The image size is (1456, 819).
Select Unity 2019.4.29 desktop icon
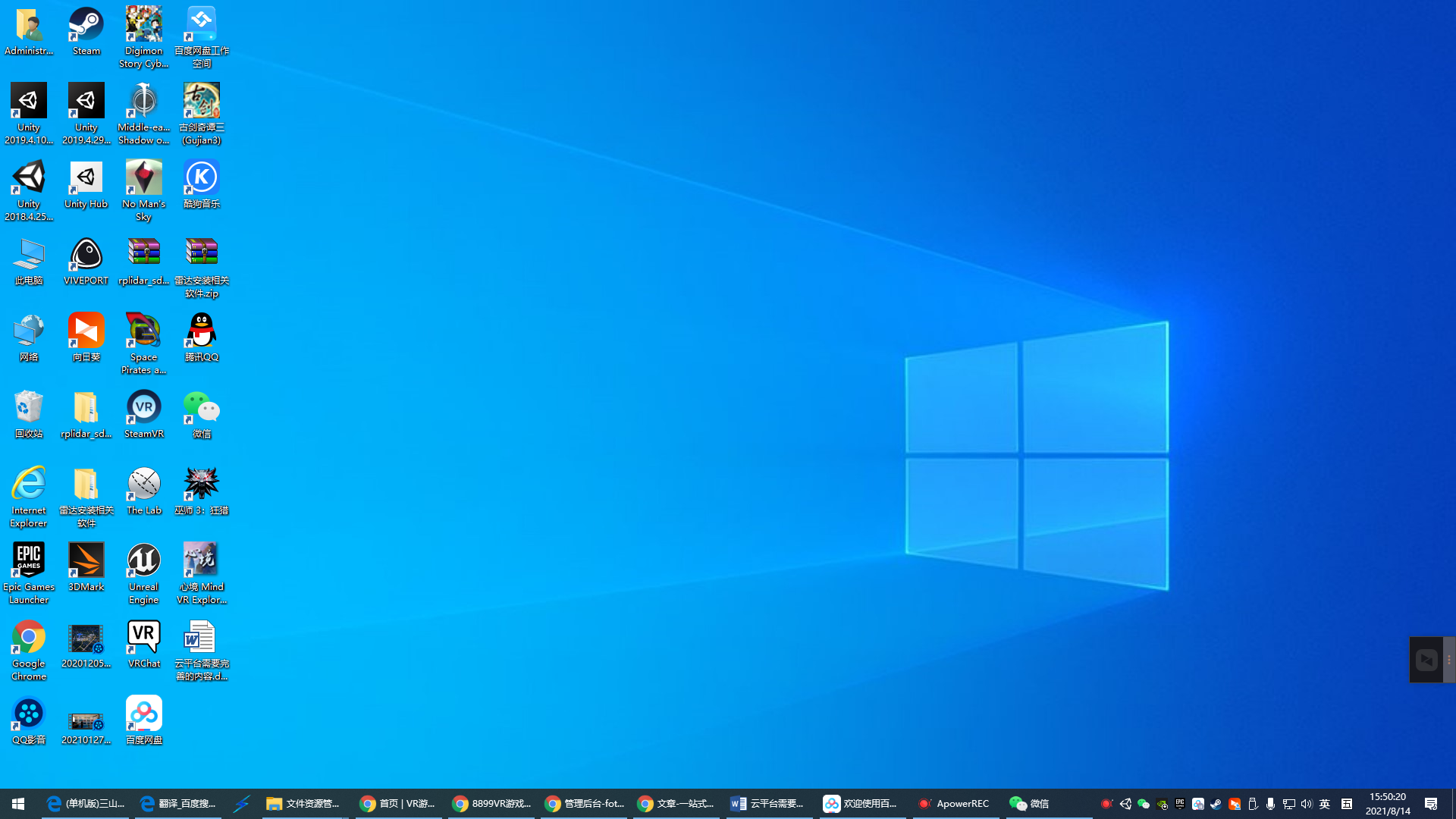click(x=86, y=115)
